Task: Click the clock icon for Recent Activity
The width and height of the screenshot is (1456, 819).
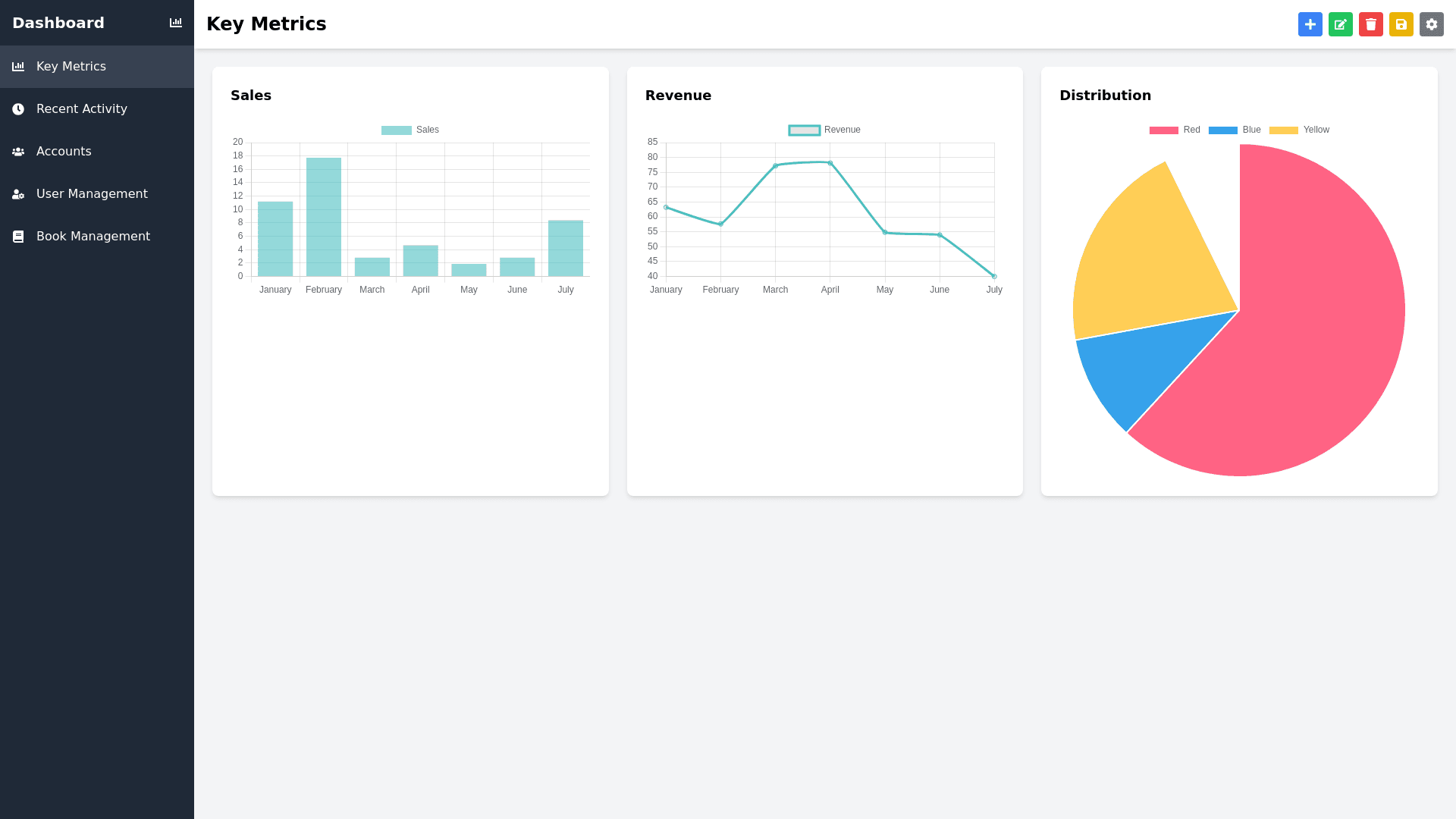Action: click(x=18, y=109)
